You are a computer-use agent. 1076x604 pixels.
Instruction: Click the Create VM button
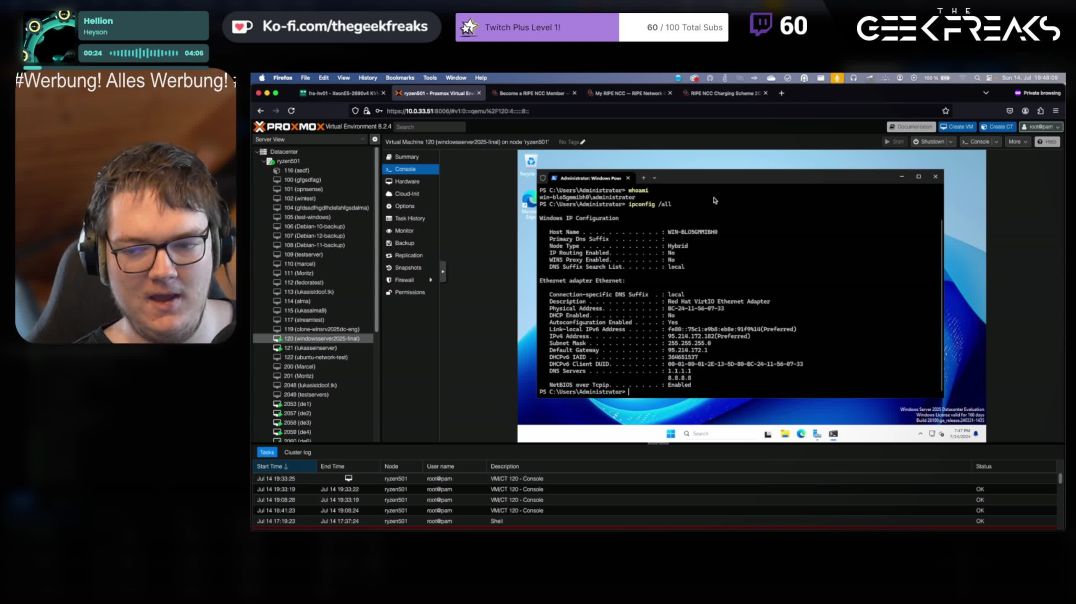957,127
